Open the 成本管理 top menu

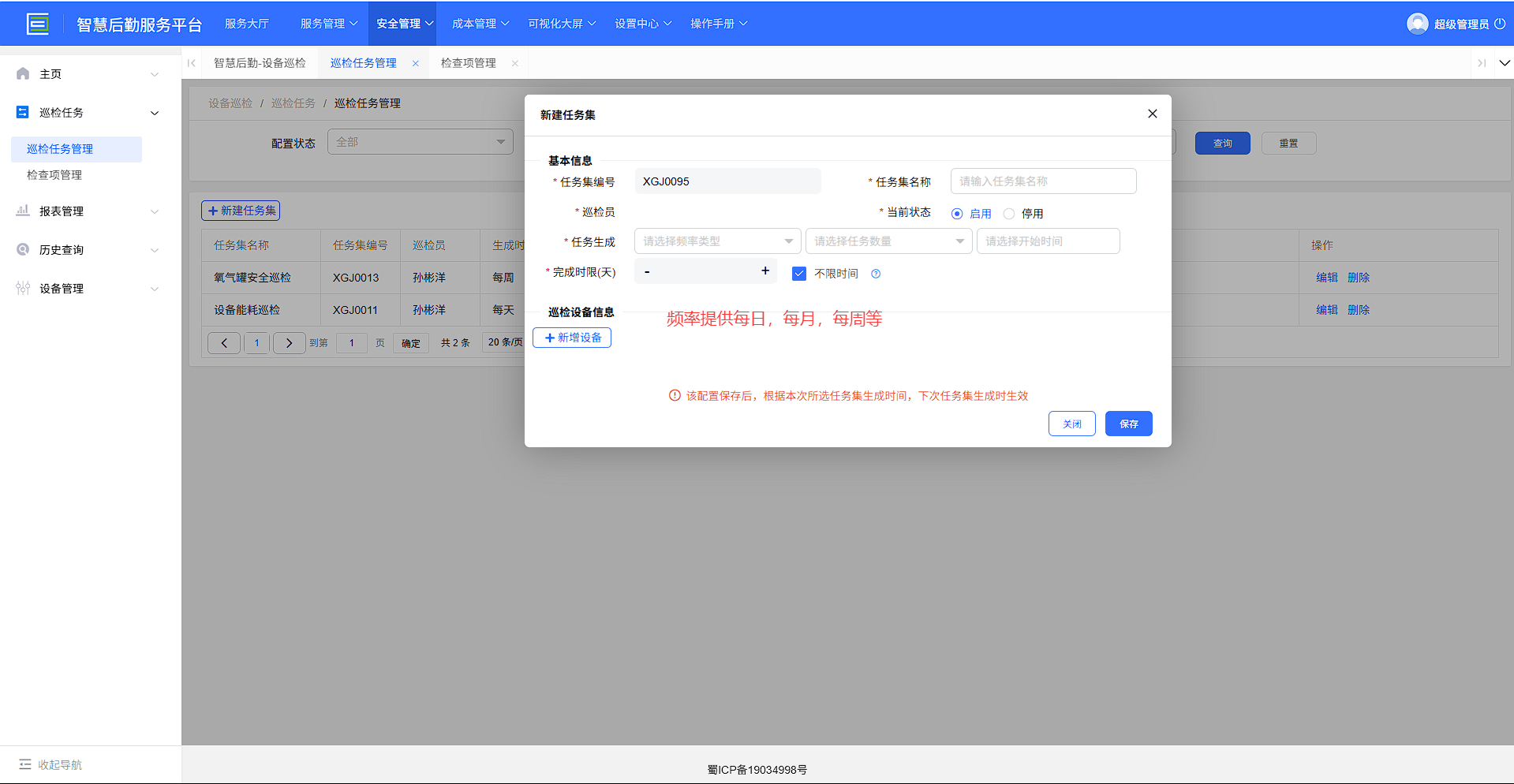(x=480, y=24)
